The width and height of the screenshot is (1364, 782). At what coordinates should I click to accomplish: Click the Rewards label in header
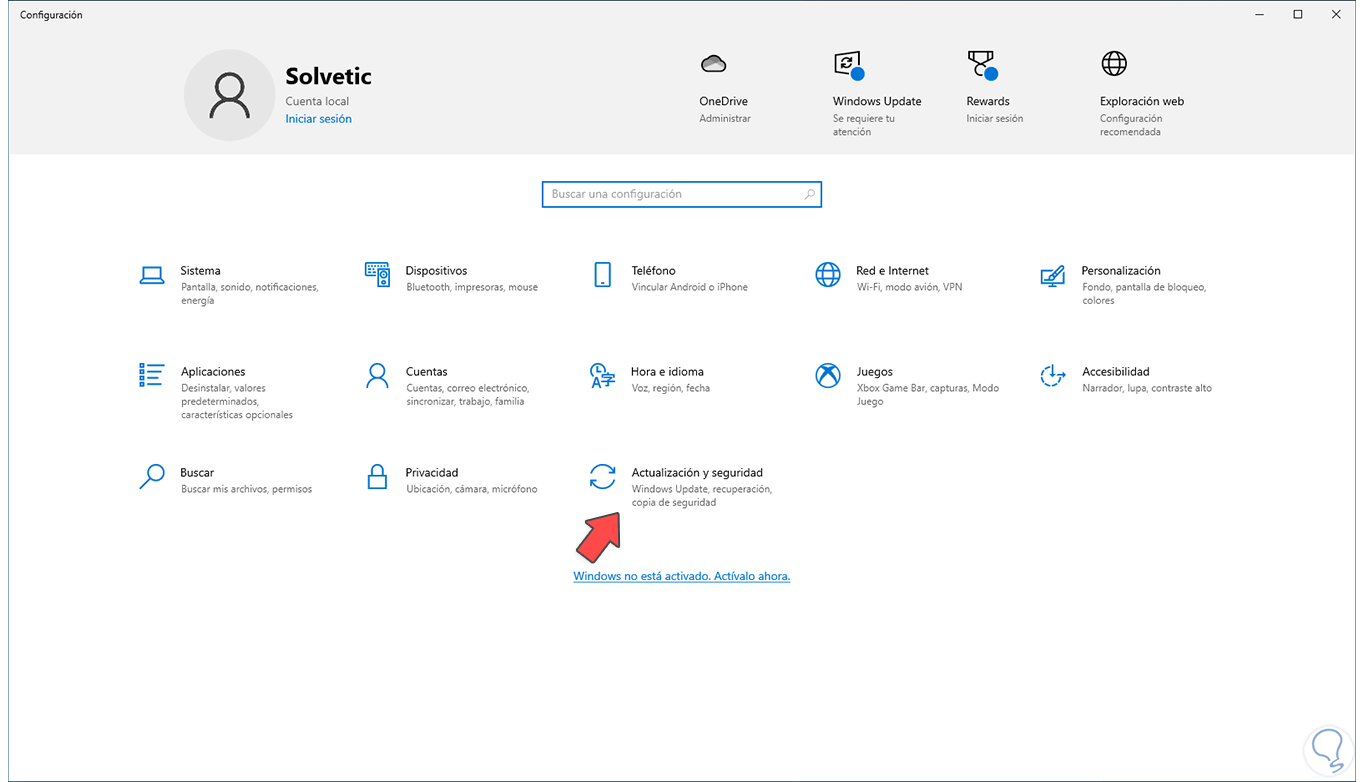988,101
